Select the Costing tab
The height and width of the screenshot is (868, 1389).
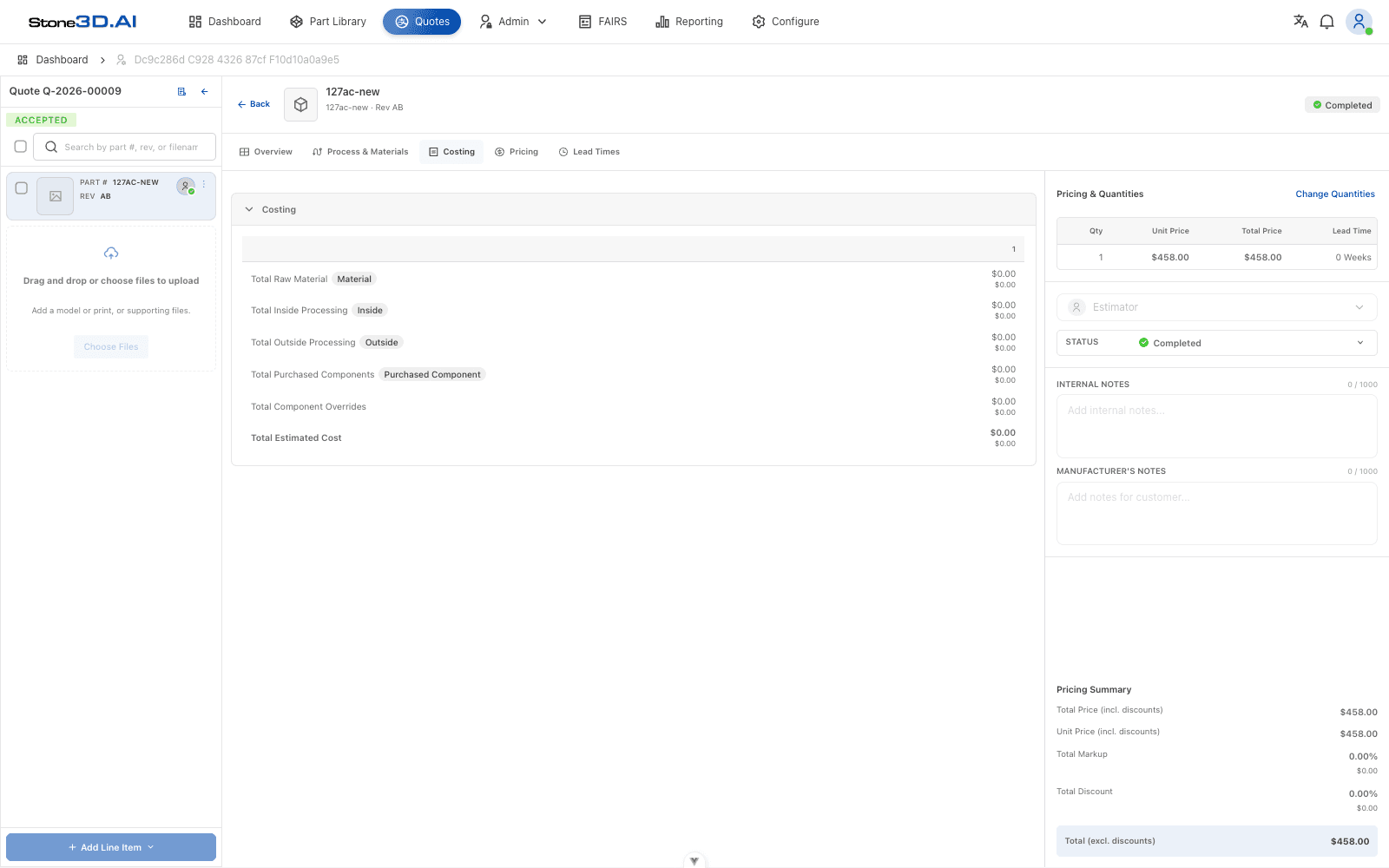pos(451,152)
